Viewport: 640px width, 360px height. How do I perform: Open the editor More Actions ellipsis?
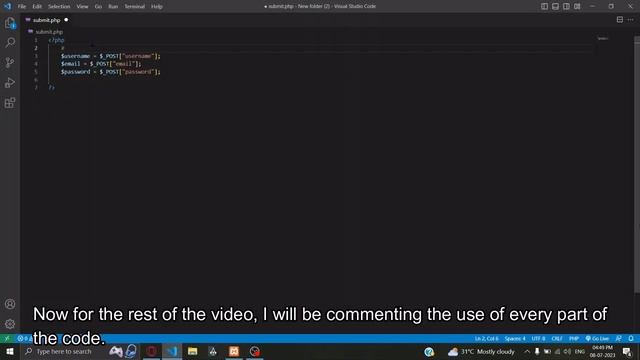pos(631,20)
